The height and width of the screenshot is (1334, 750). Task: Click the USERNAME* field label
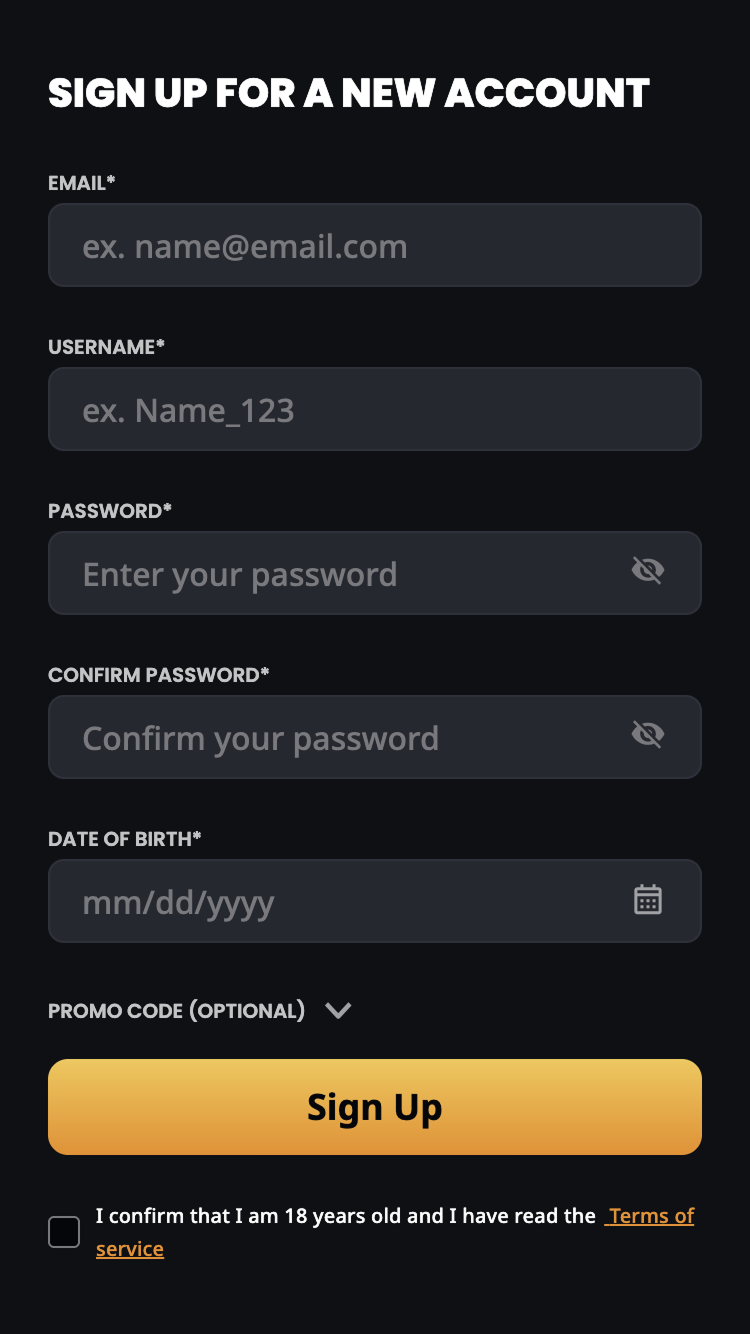107,347
